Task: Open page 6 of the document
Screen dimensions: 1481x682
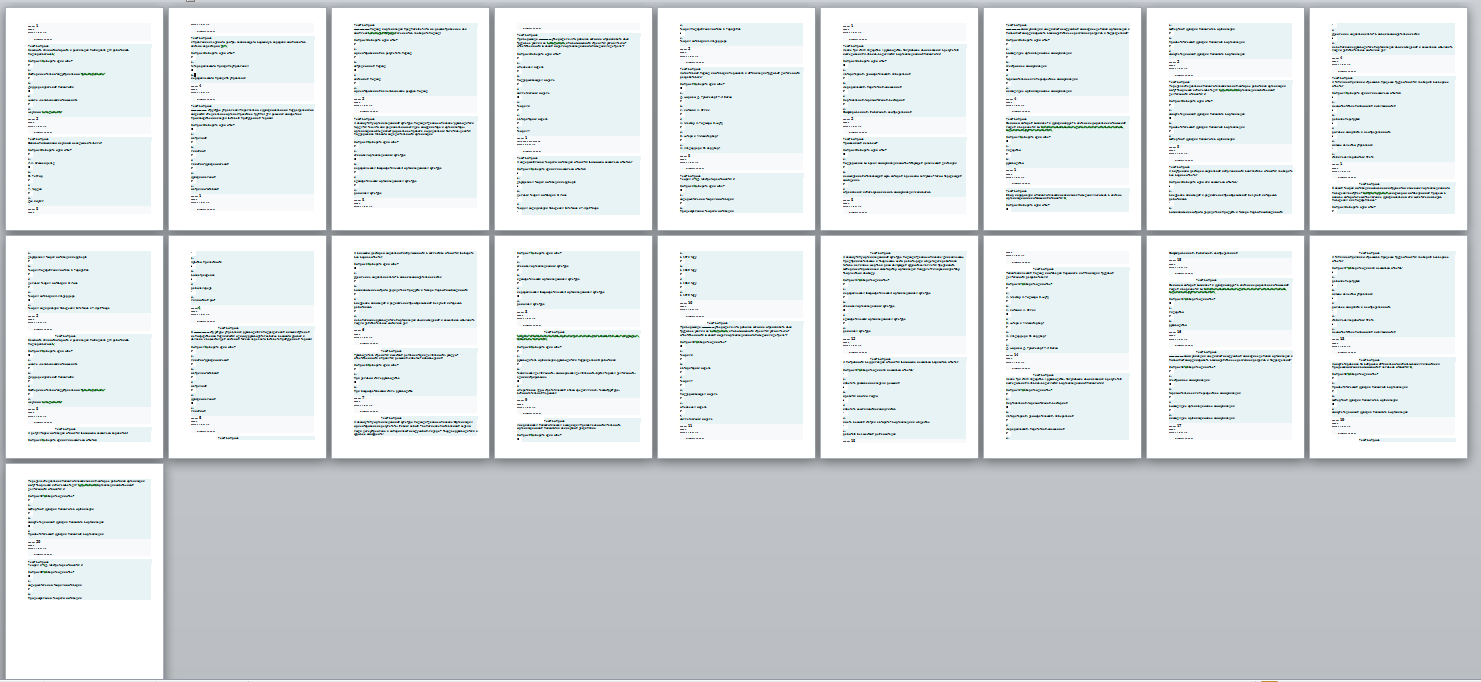Action: (899, 119)
